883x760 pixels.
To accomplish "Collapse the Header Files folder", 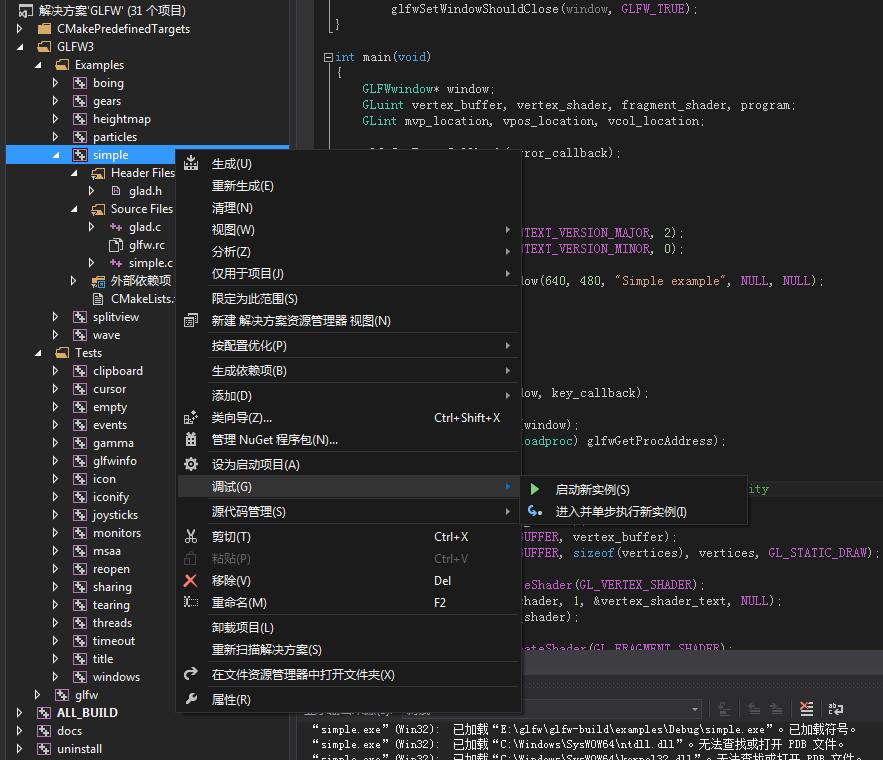I will point(74,173).
